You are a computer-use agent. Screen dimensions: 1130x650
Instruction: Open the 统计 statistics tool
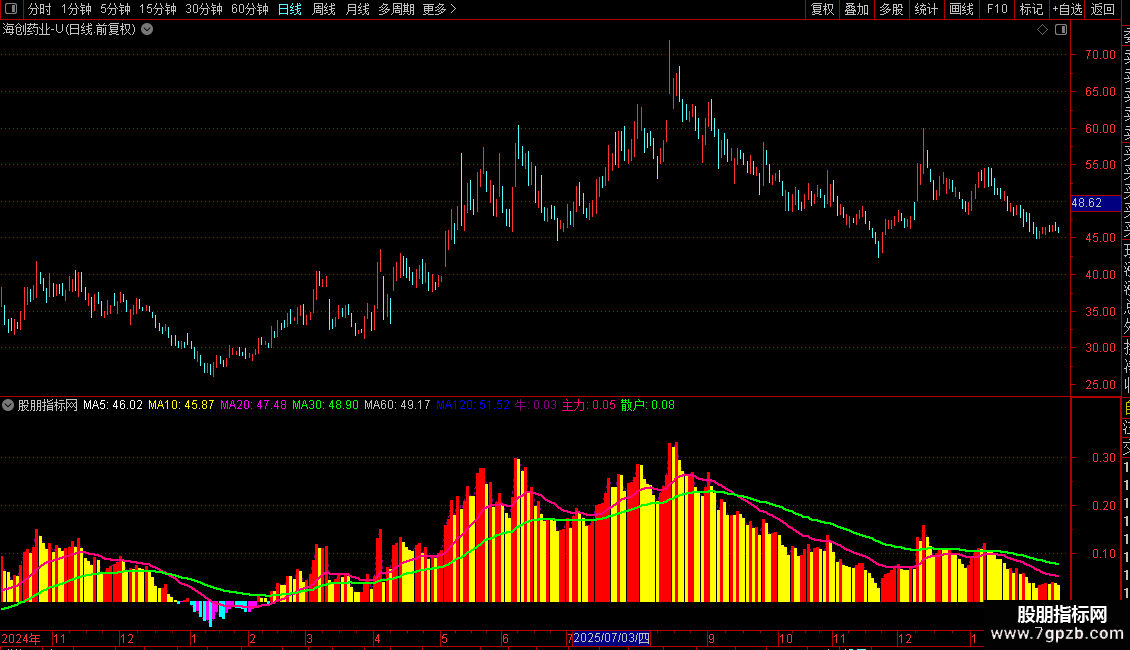click(926, 9)
